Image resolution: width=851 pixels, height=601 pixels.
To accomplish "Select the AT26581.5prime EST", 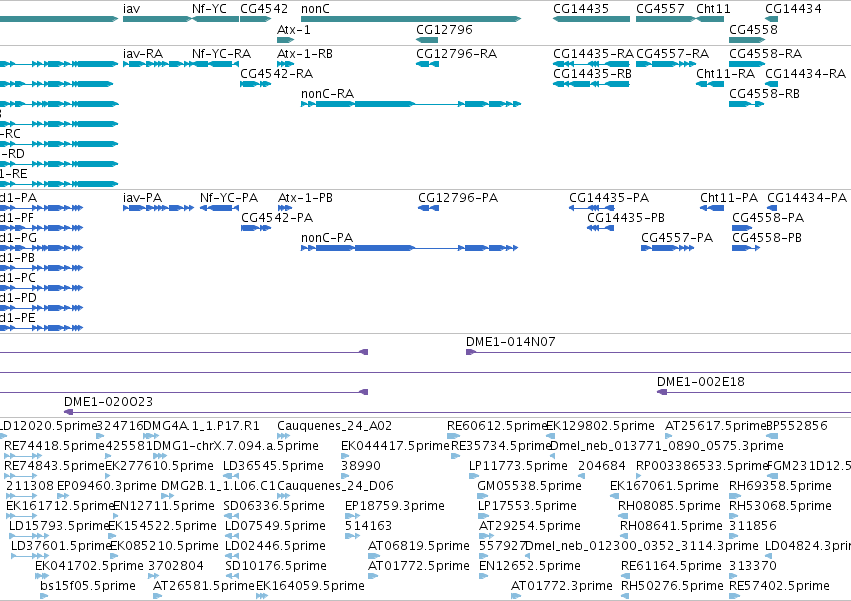I will click(x=157, y=596).
